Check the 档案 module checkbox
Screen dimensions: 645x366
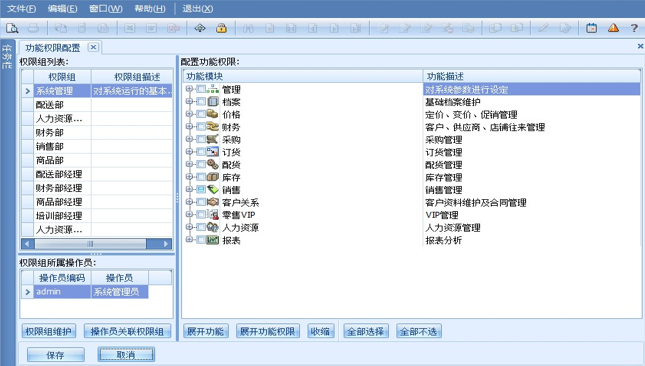pyautogui.click(x=201, y=101)
